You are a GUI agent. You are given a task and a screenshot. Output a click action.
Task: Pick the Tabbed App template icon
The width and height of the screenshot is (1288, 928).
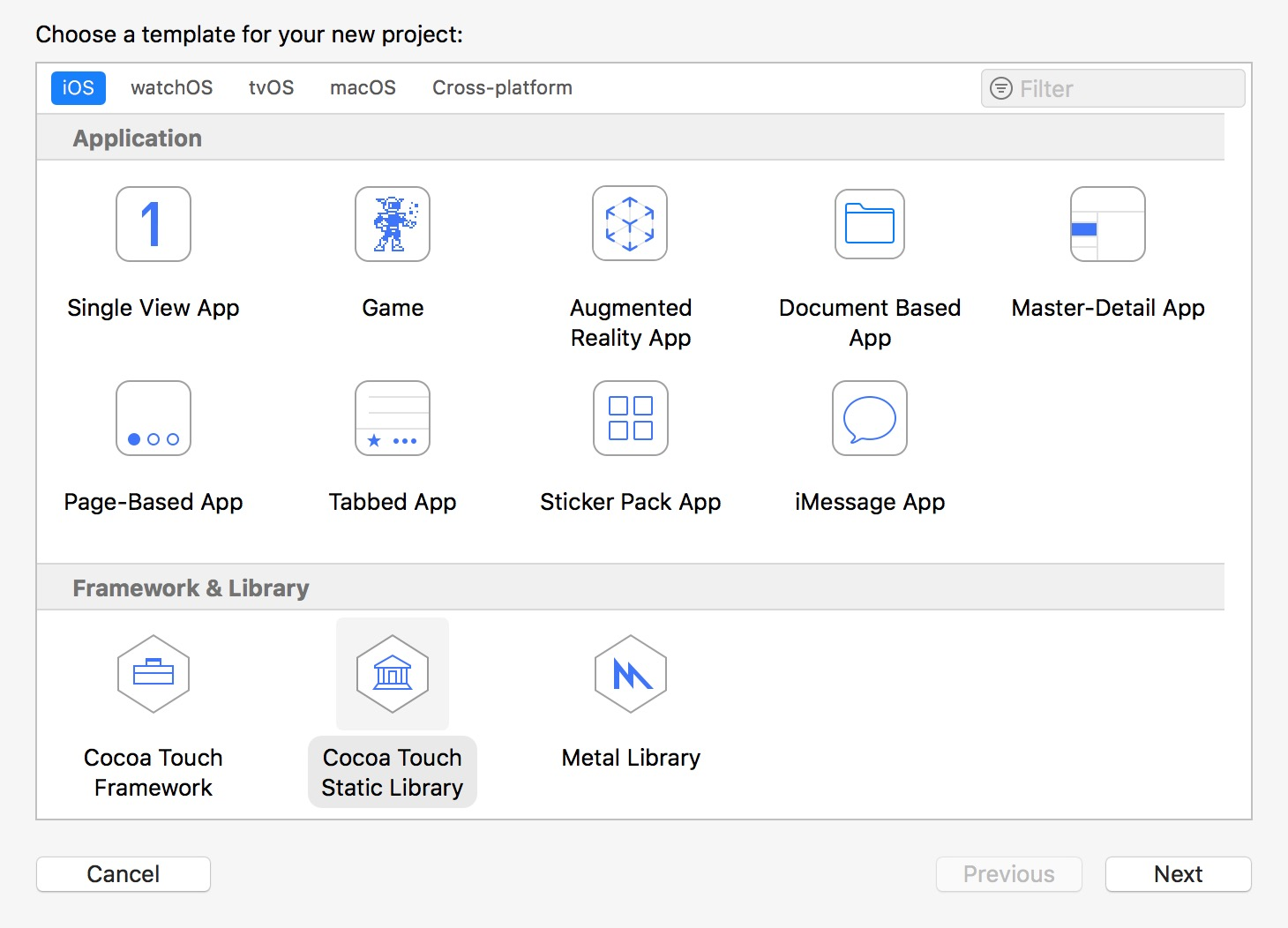click(393, 418)
